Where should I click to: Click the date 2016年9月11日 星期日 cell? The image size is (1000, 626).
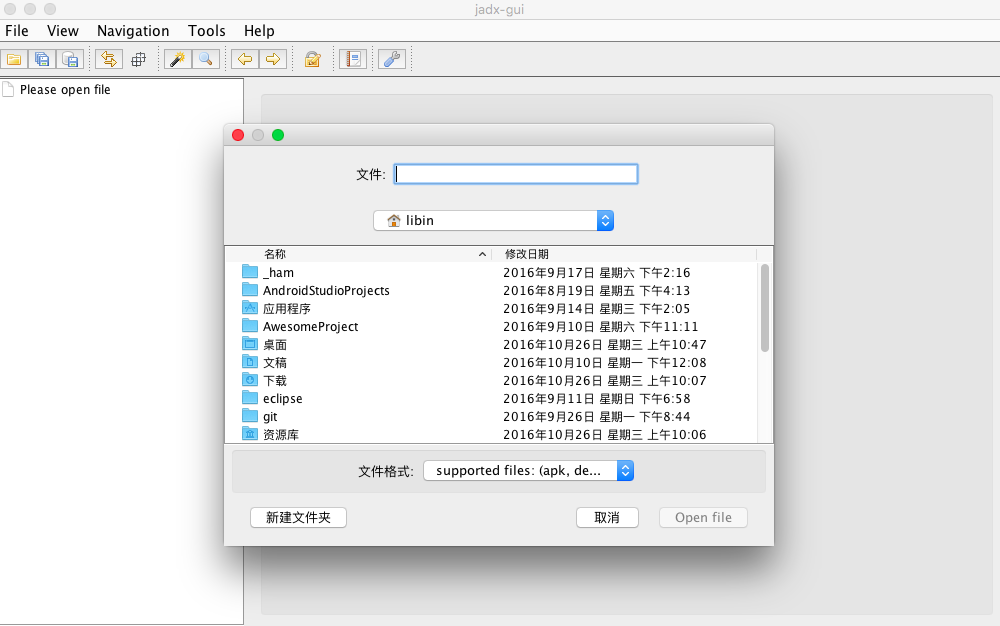(596, 398)
